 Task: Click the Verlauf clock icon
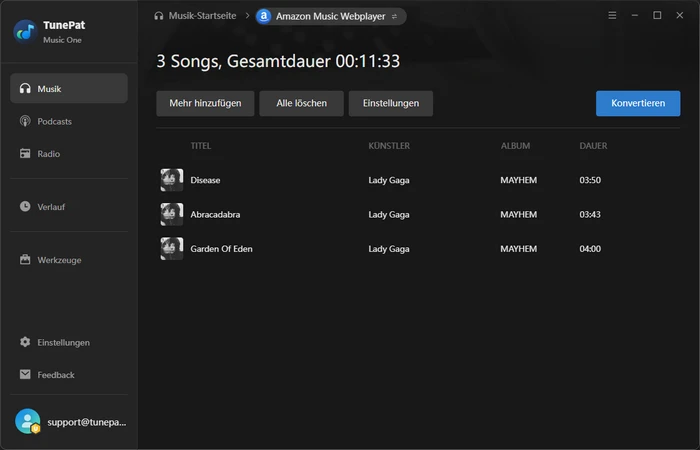25,206
